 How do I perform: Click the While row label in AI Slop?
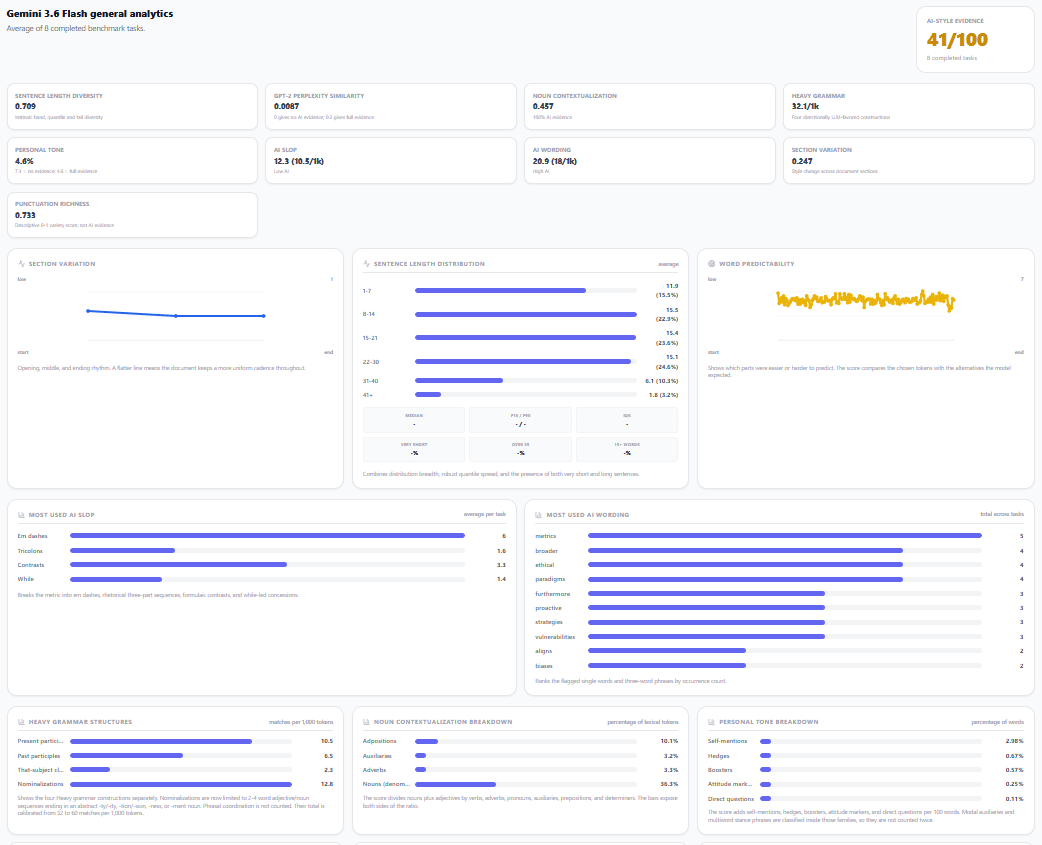pos(24,579)
